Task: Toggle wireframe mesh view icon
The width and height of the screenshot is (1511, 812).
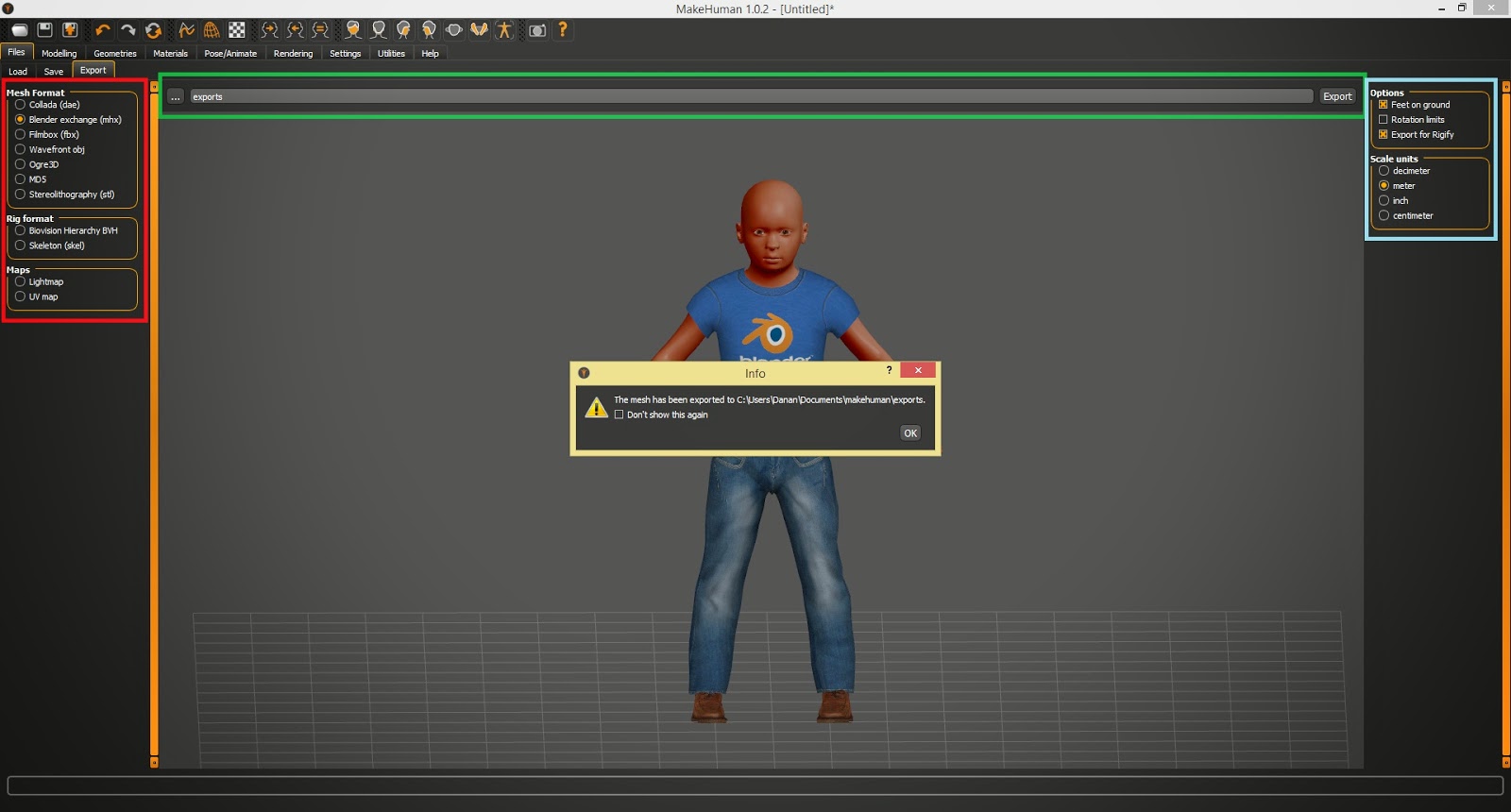Action: [x=212, y=30]
